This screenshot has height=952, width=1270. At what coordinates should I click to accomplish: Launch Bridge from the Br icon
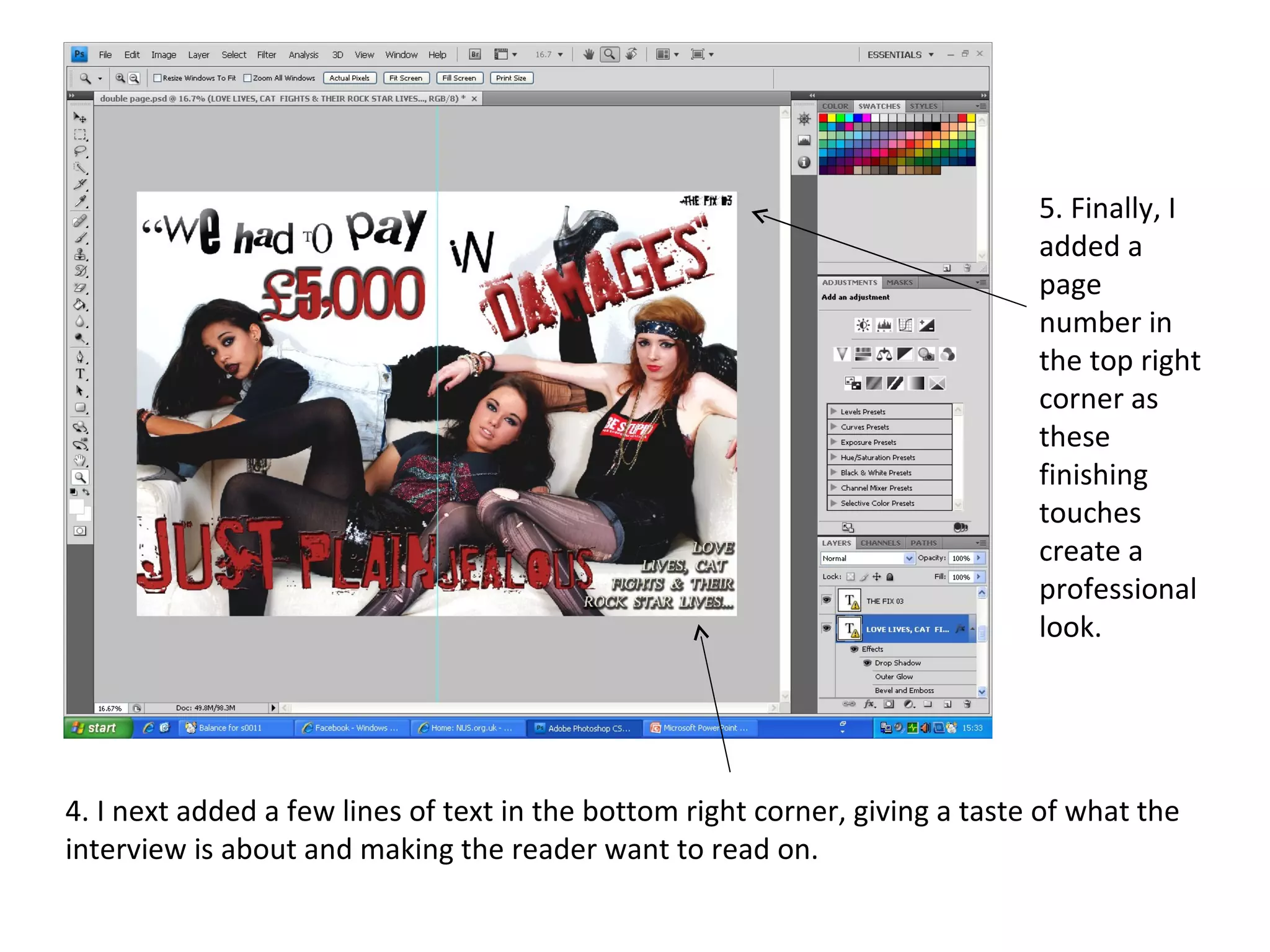point(475,55)
